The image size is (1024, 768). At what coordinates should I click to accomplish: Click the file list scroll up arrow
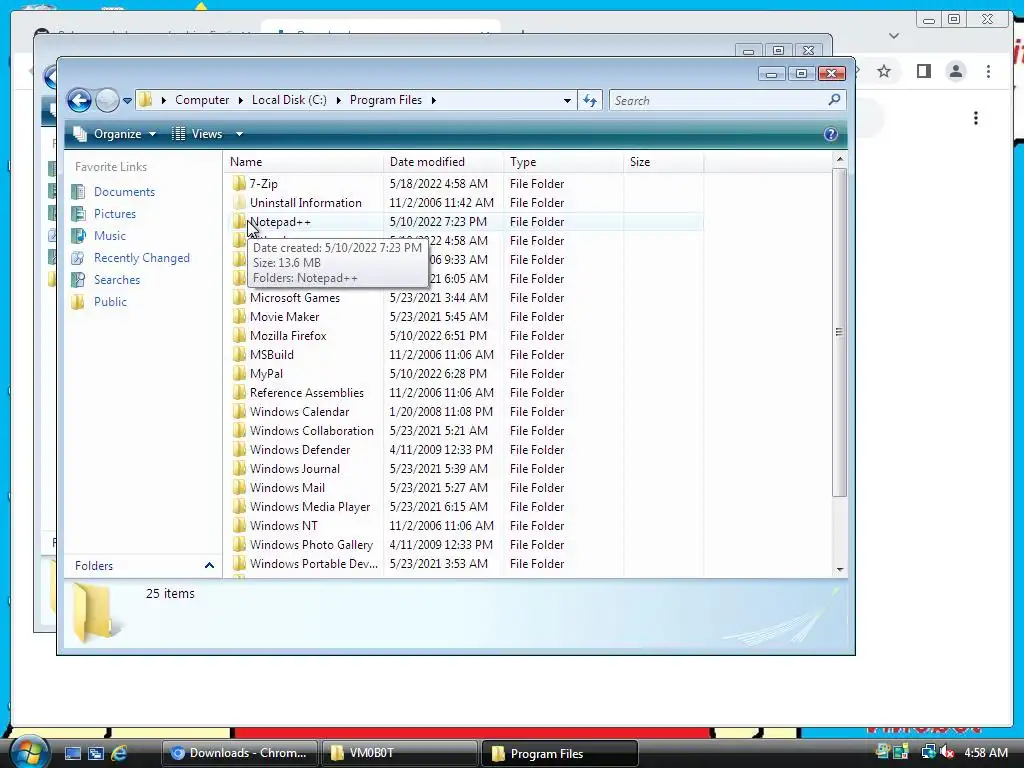840,159
